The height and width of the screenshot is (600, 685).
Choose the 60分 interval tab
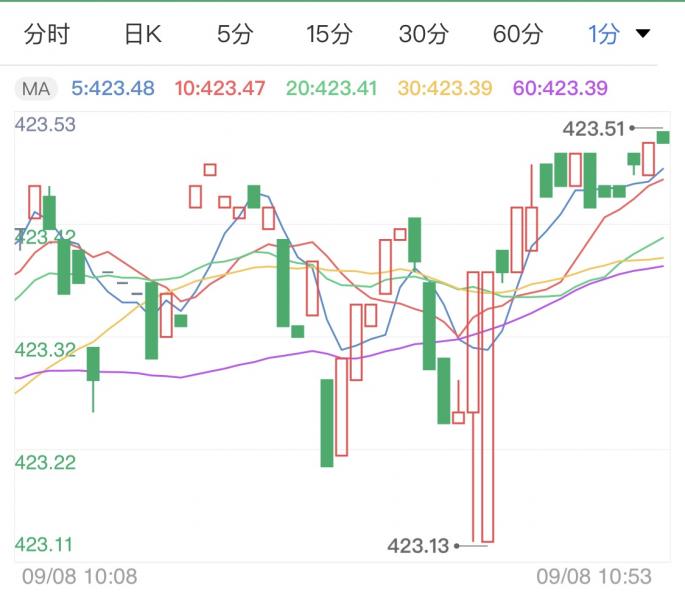(x=517, y=35)
